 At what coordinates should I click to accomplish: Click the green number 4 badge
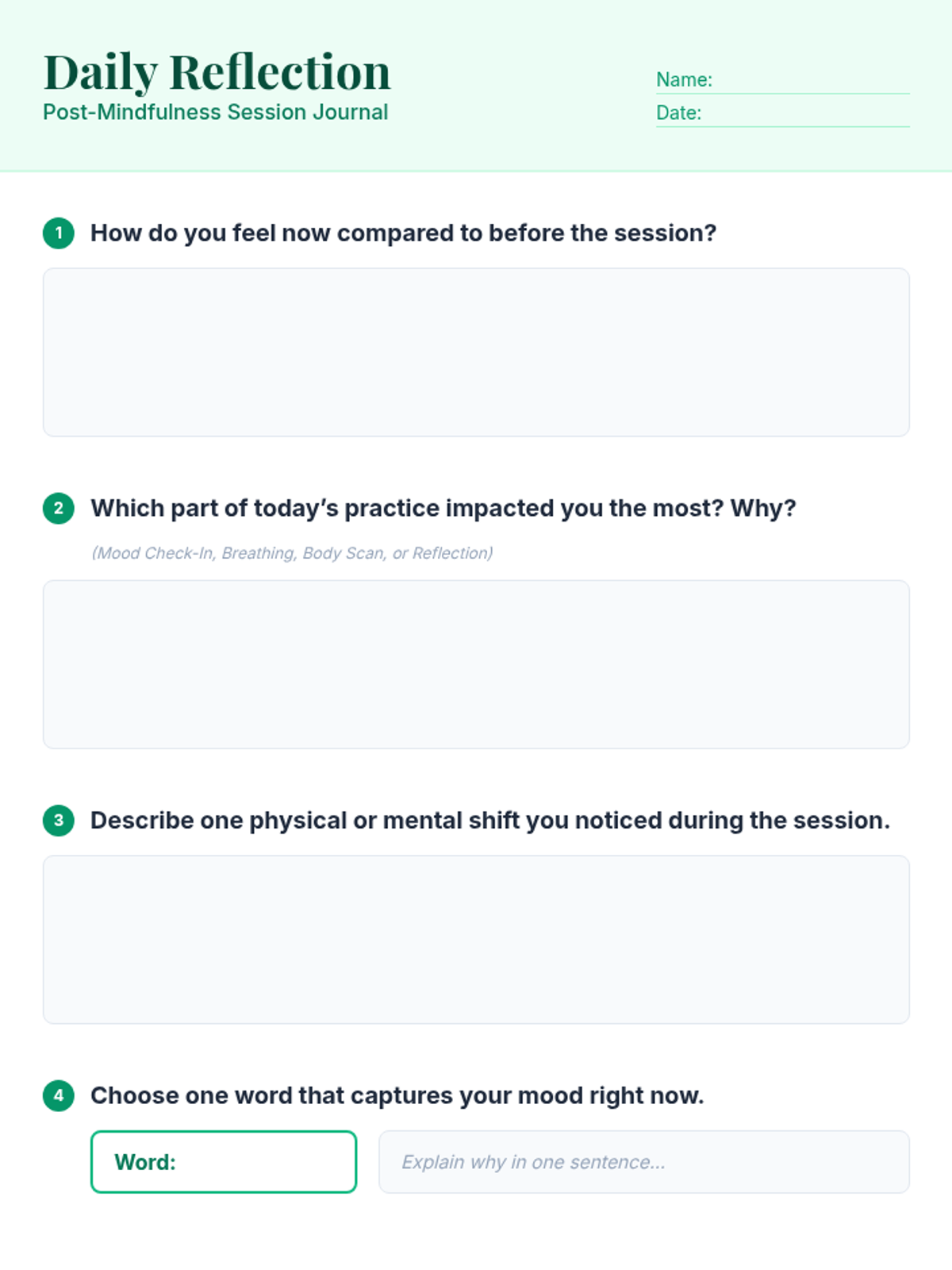pos(59,1096)
